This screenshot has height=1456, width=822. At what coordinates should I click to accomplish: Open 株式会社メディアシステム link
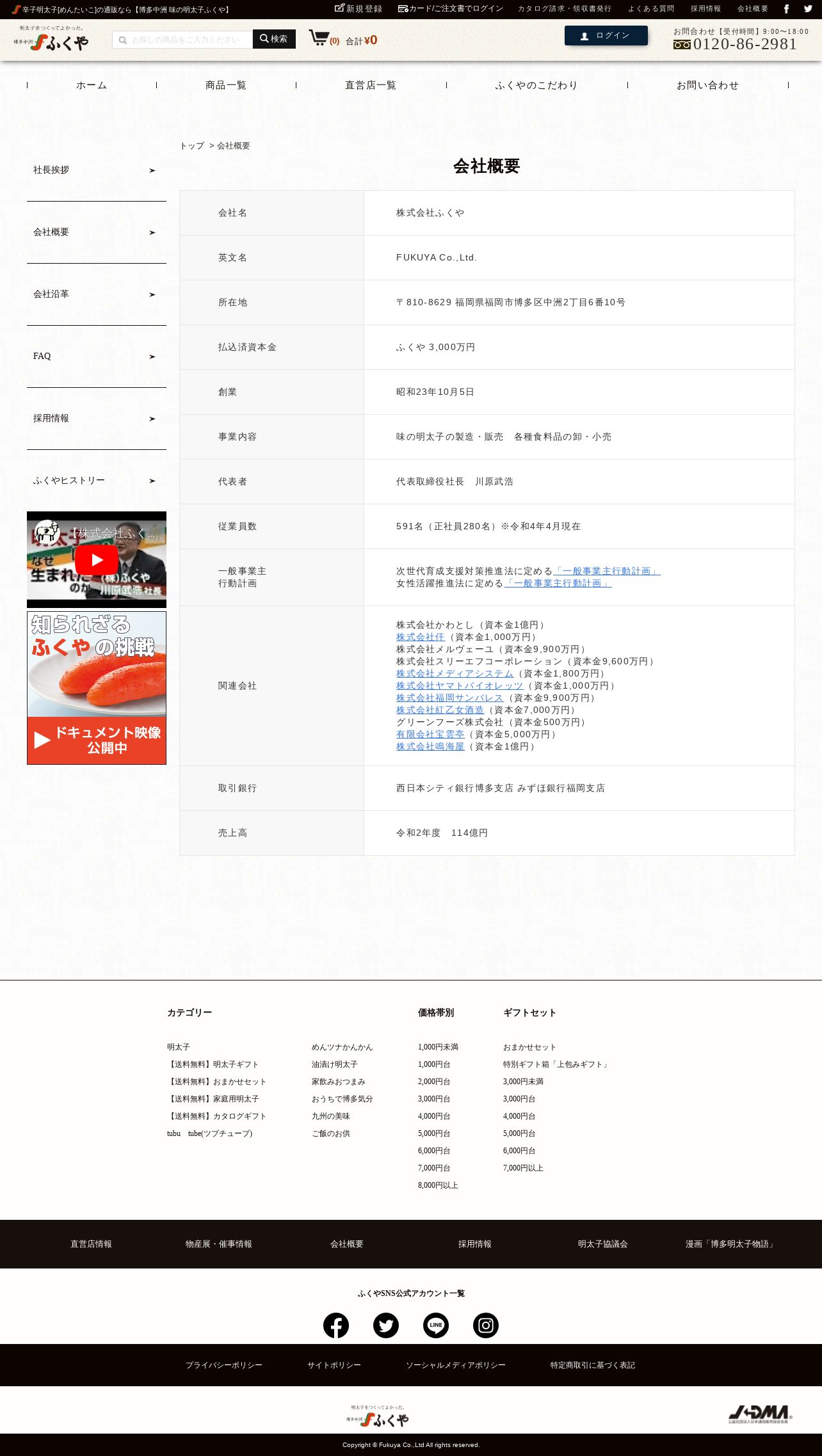(x=455, y=673)
